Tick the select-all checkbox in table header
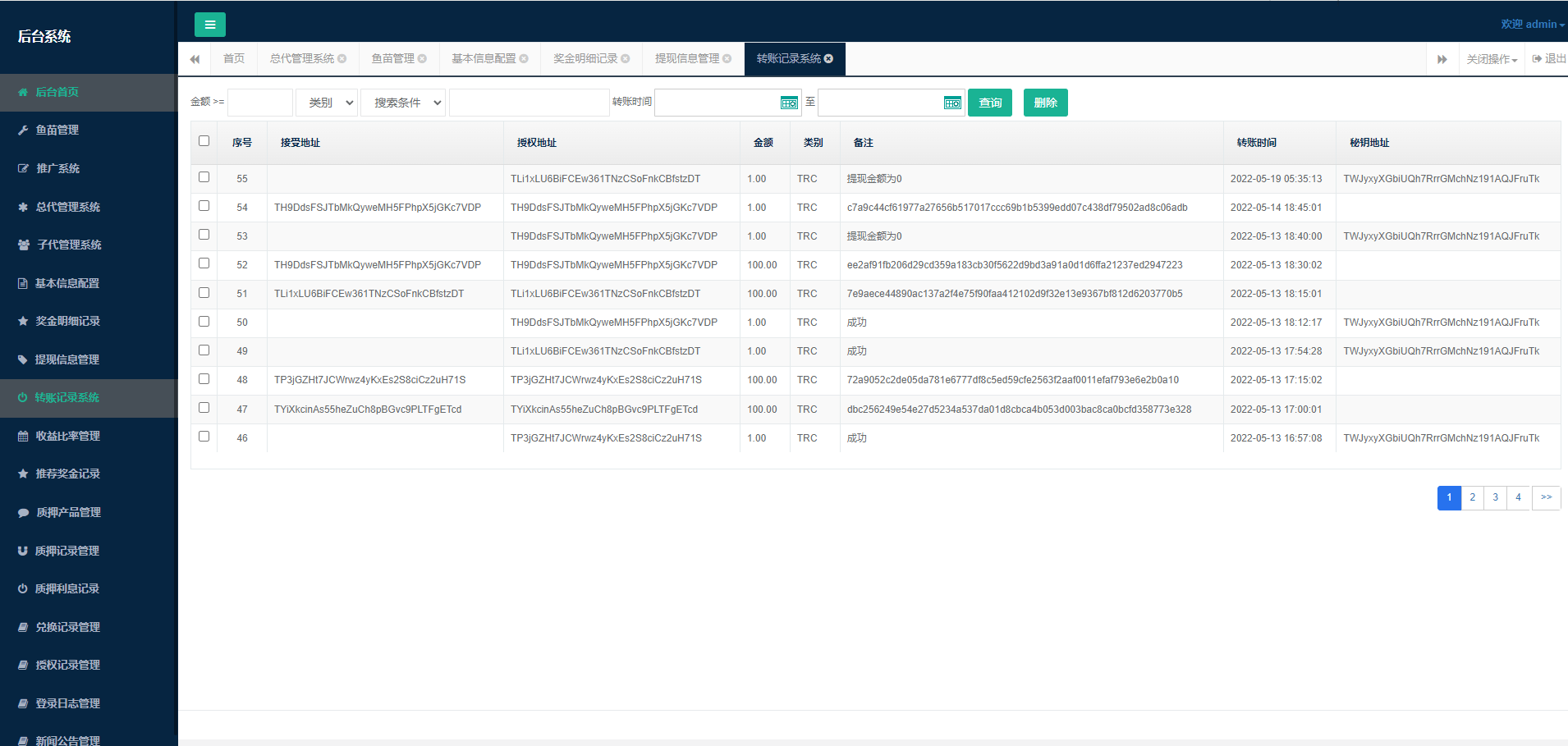The width and height of the screenshot is (1568, 746). pos(204,141)
